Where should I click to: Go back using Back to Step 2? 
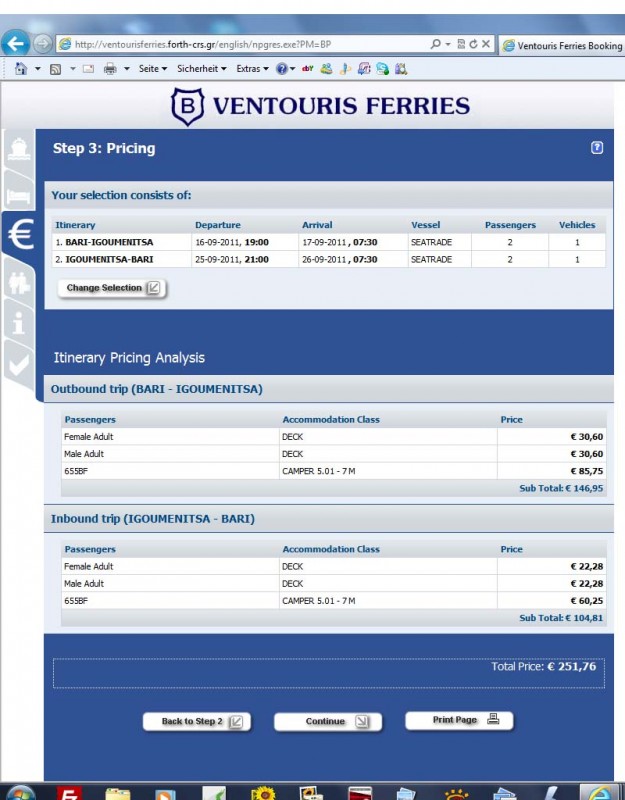tap(196, 721)
